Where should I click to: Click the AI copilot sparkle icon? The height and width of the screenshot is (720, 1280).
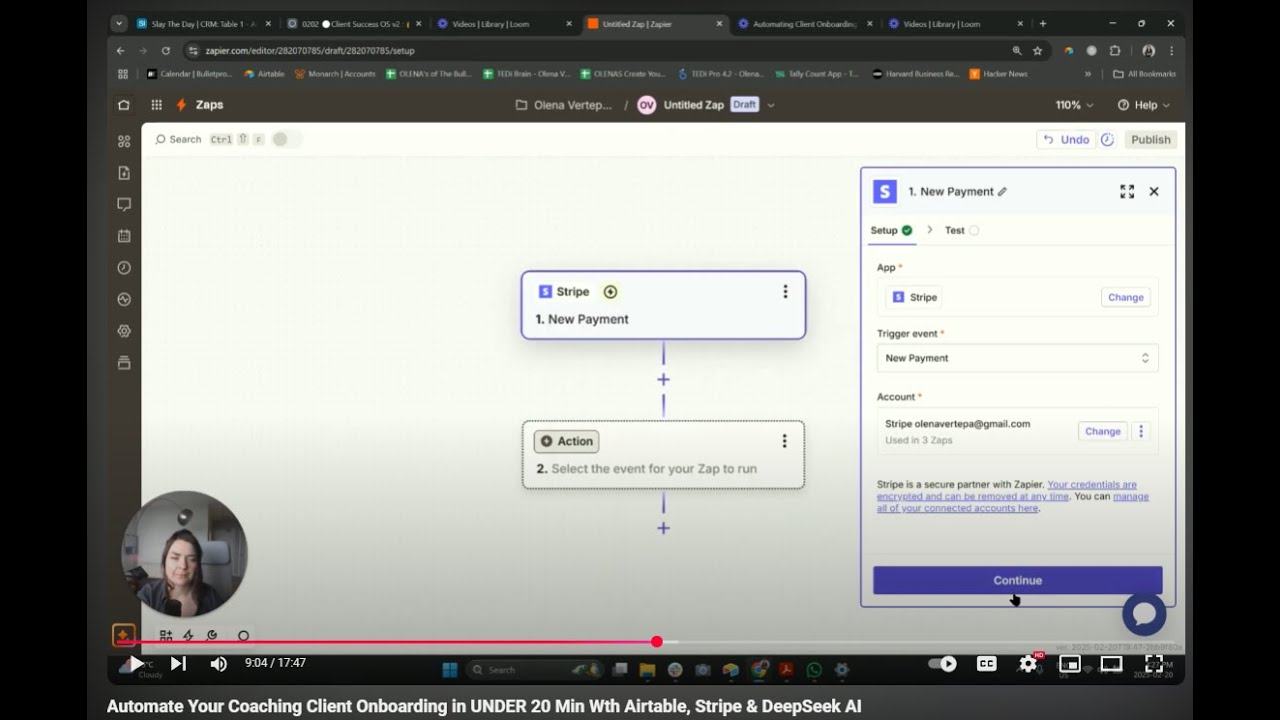[x=124, y=635]
